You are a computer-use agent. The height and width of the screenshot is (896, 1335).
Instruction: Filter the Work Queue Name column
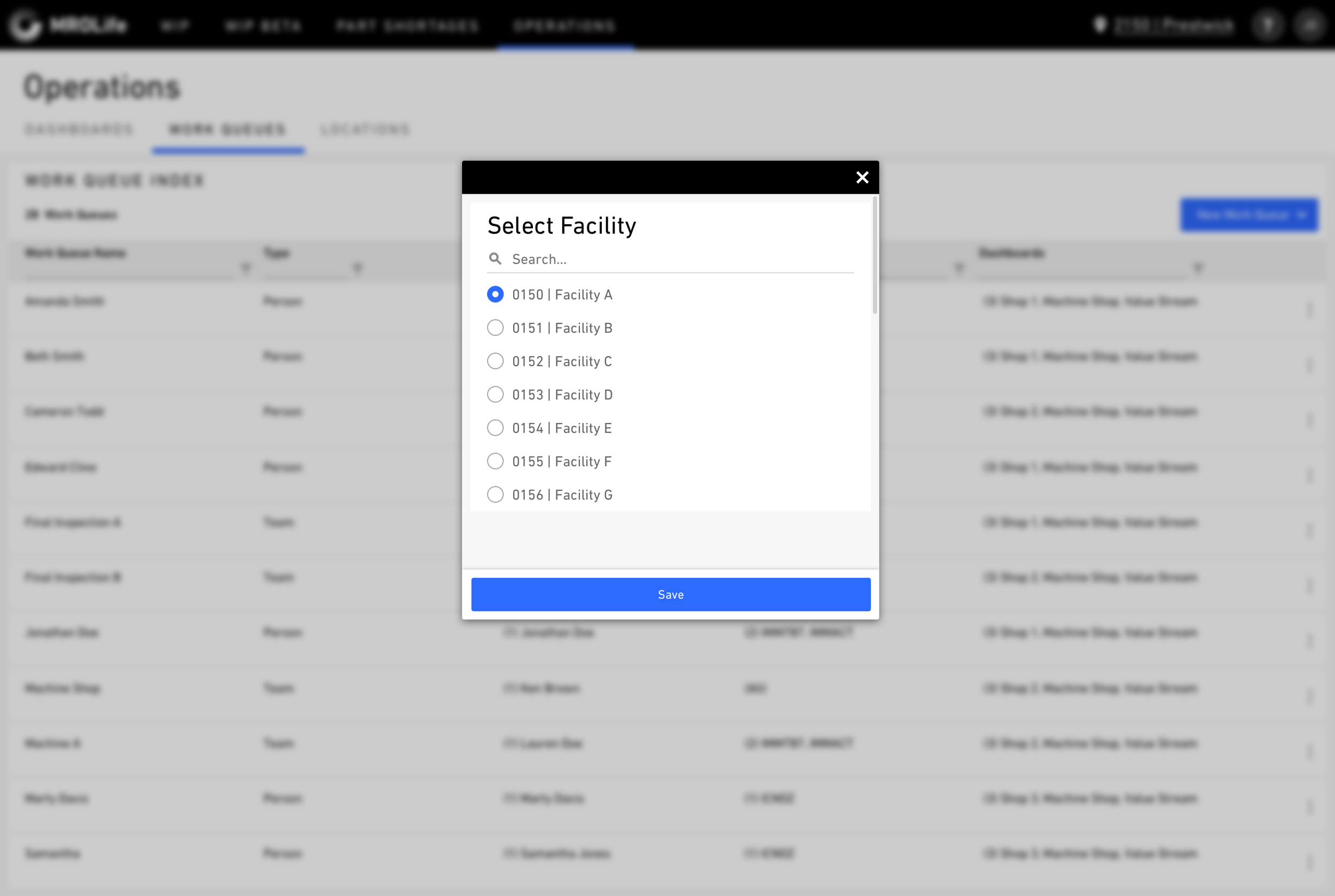[x=246, y=268]
